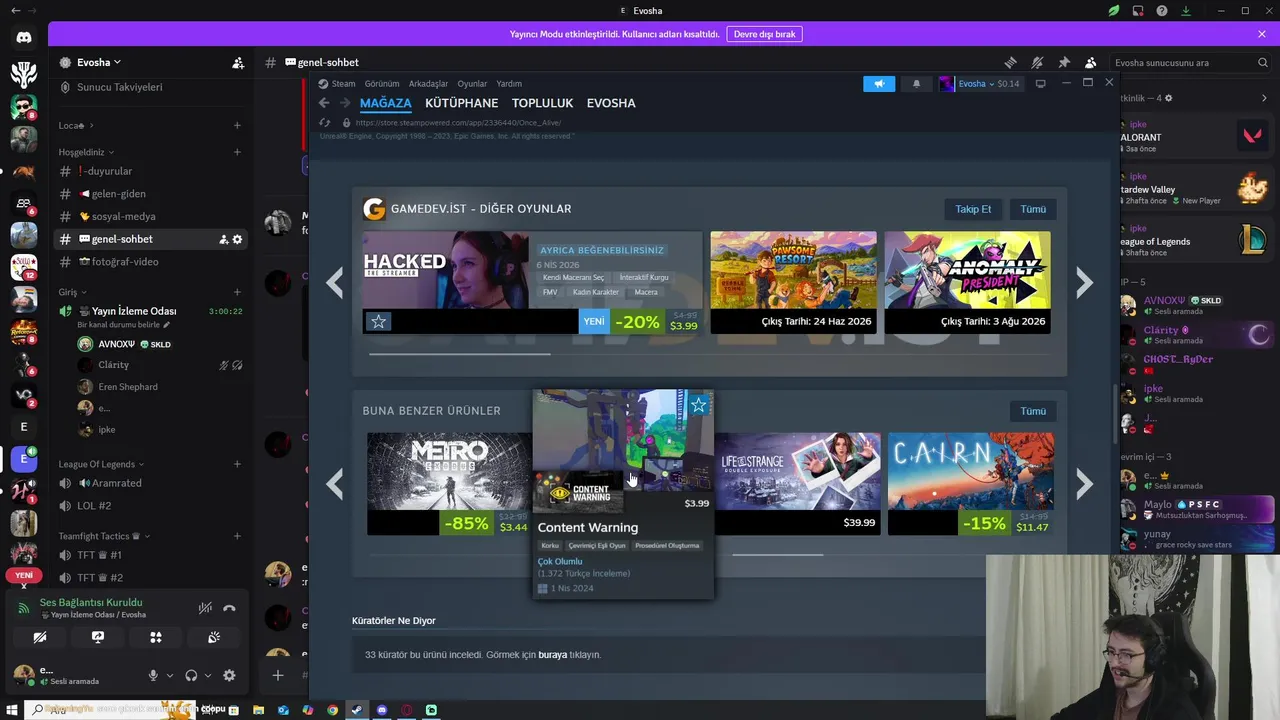Click invite people icon next to Evosha
This screenshot has height=720, width=1280.
point(238,62)
